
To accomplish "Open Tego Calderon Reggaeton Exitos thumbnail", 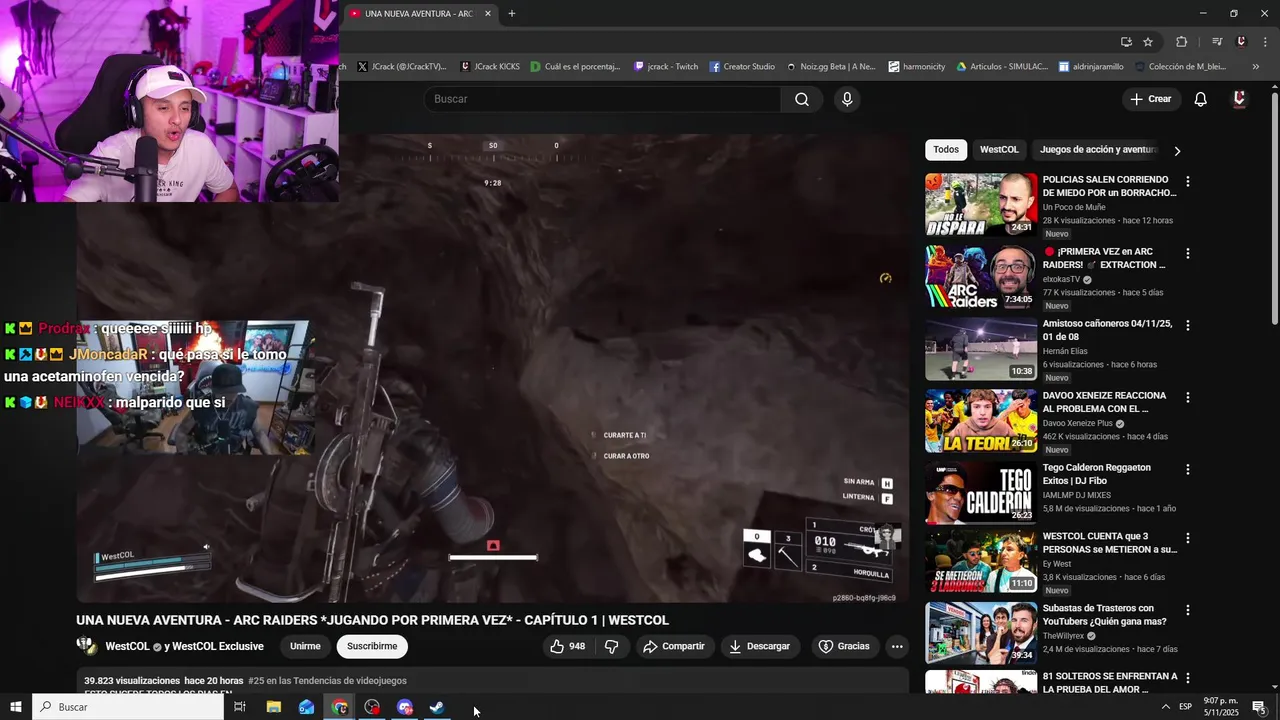I will (x=981, y=492).
